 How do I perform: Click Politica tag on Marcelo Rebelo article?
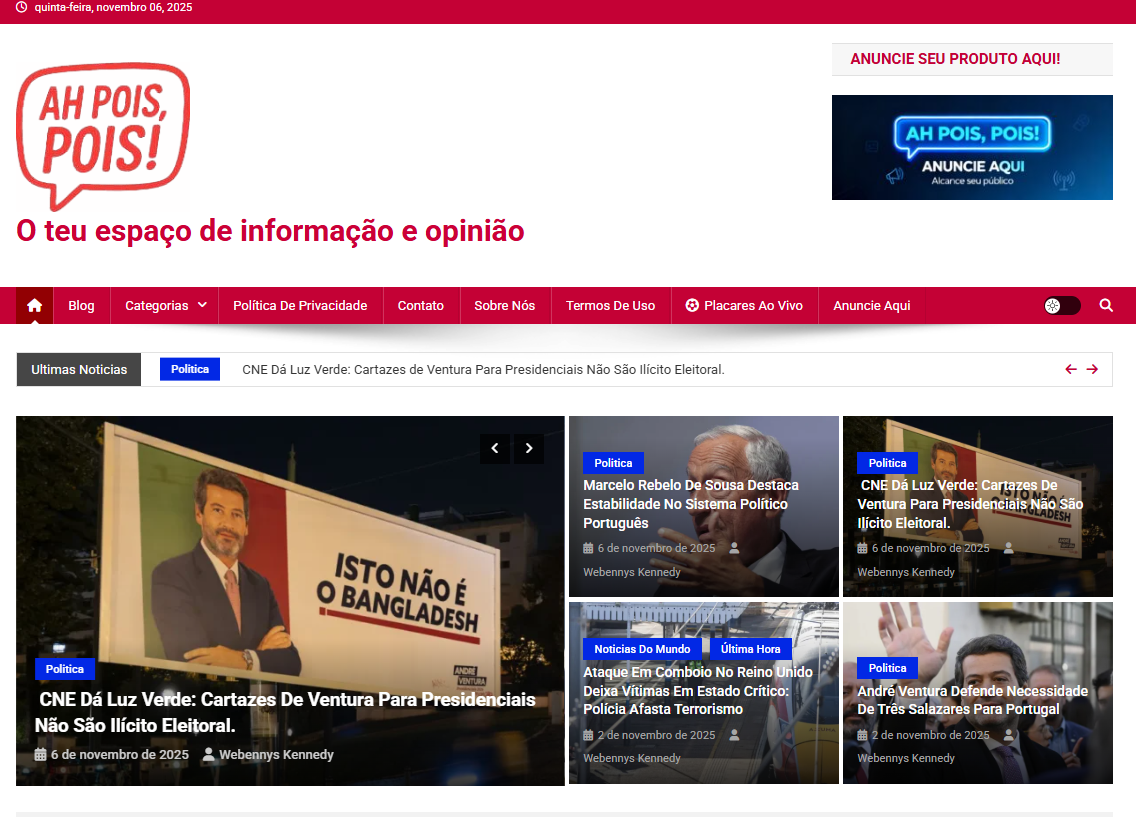tap(613, 463)
